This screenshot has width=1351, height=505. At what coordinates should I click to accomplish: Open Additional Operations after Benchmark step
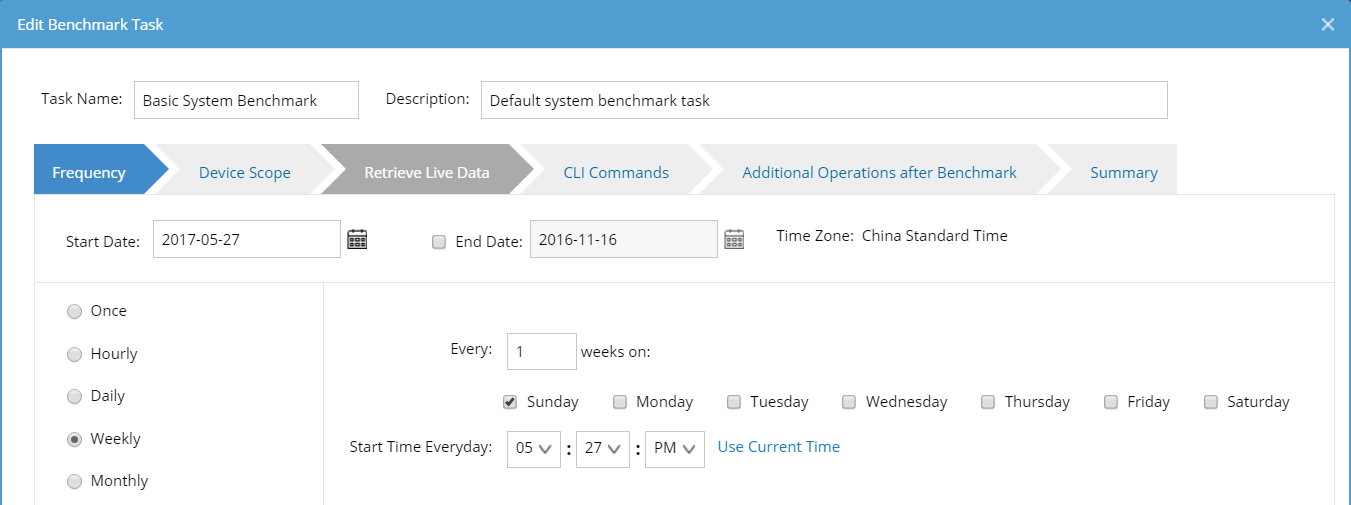(x=879, y=172)
